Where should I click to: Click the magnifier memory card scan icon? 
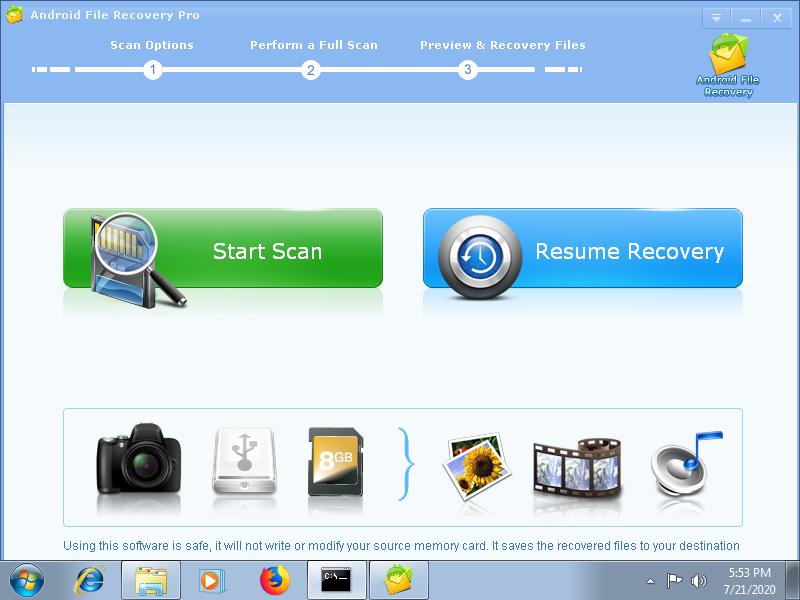(x=138, y=260)
